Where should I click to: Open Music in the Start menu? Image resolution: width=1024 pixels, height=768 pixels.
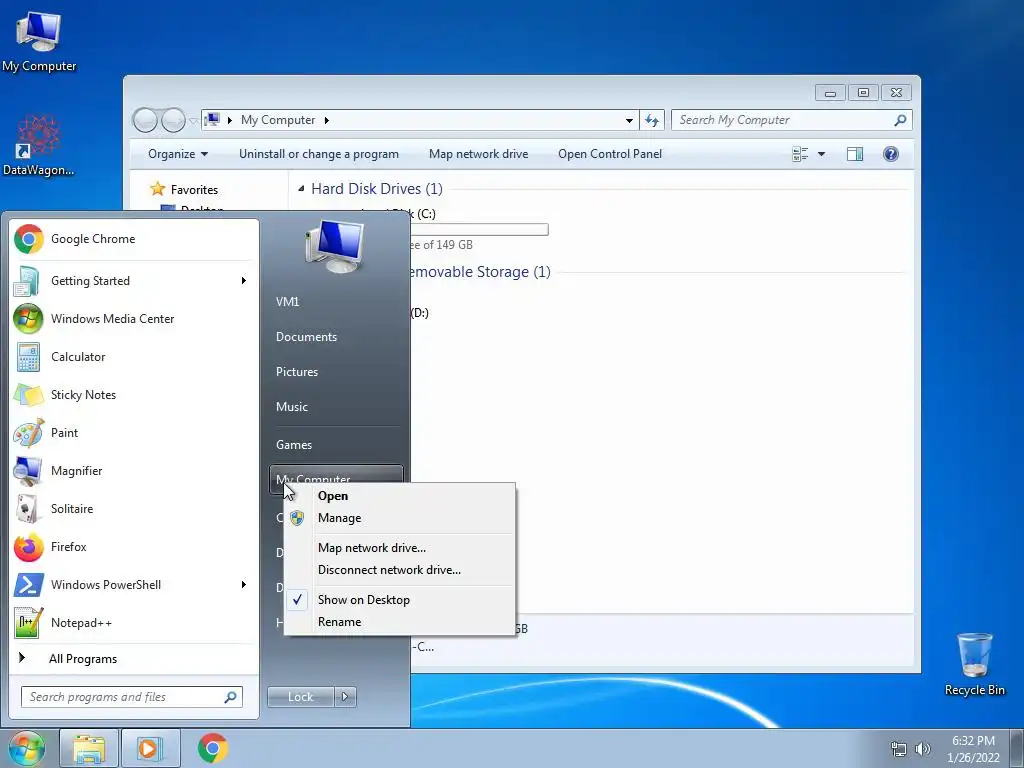click(x=292, y=407)
